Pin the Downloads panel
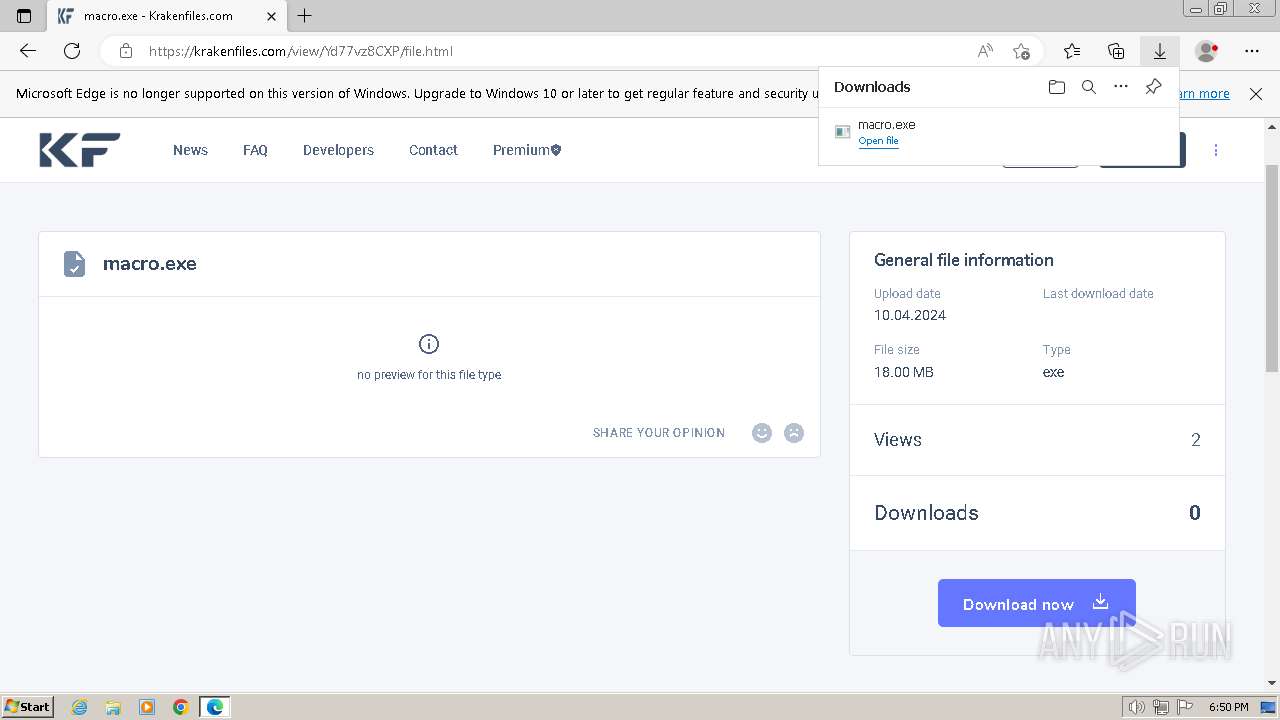 point(1153,87)
